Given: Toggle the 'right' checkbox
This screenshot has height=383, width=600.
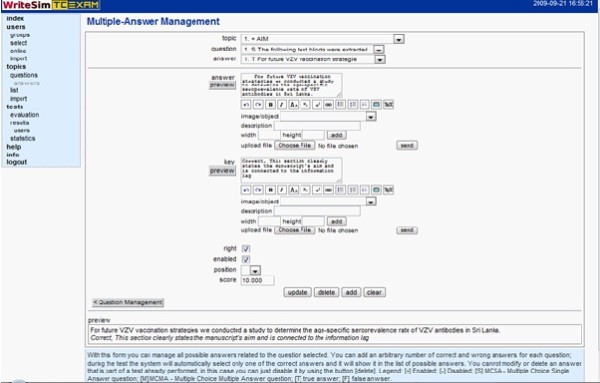Looking at the screenshot, I should [x=246, y=249].
